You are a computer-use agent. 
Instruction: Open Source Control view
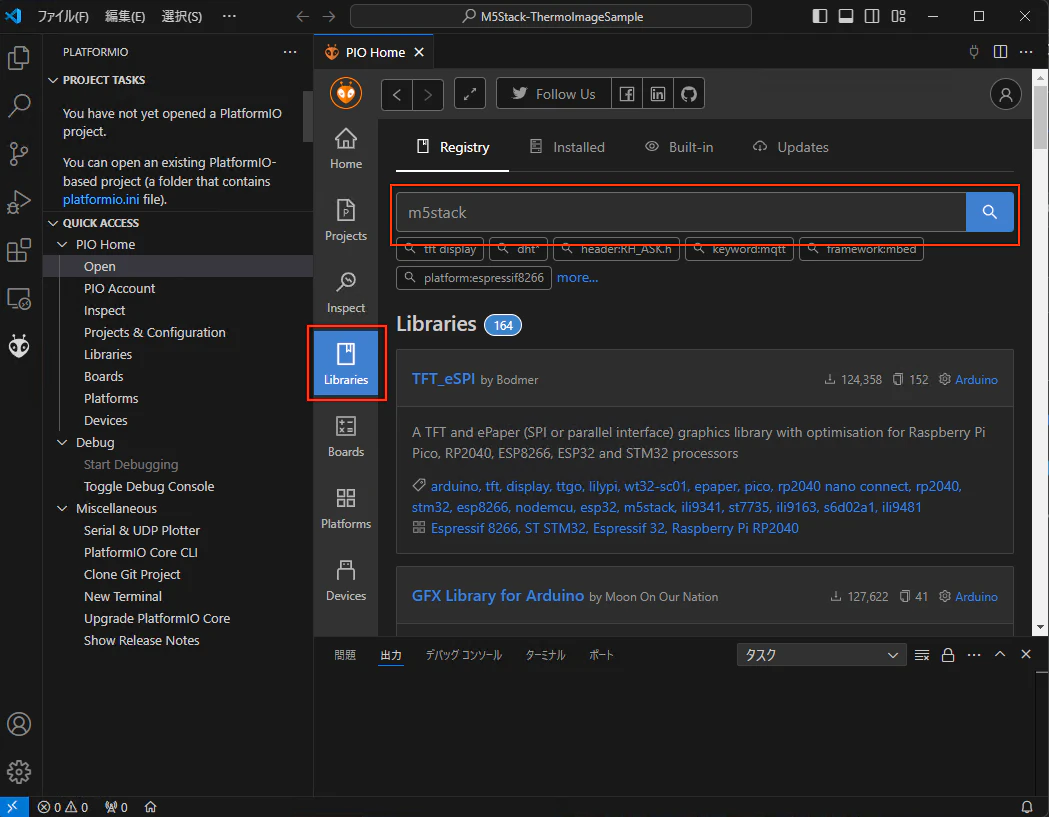coord(19,153)
